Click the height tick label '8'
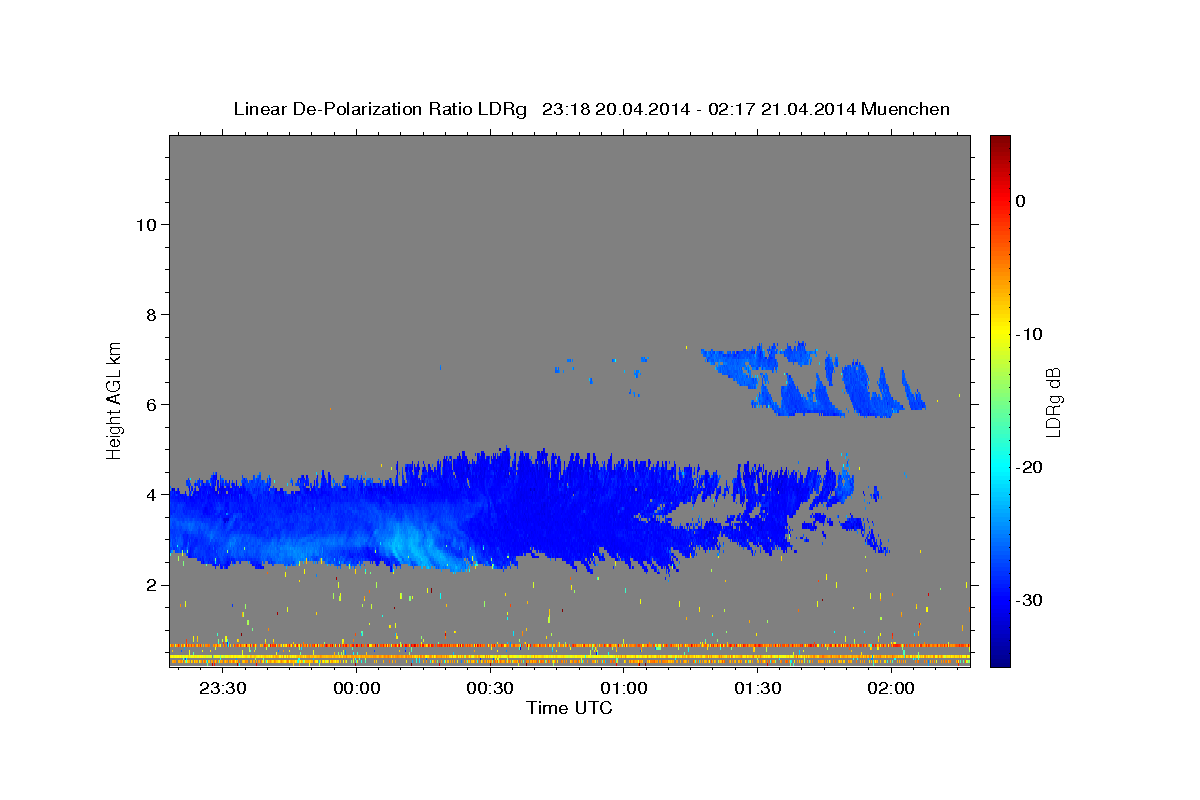 [150, 314]
